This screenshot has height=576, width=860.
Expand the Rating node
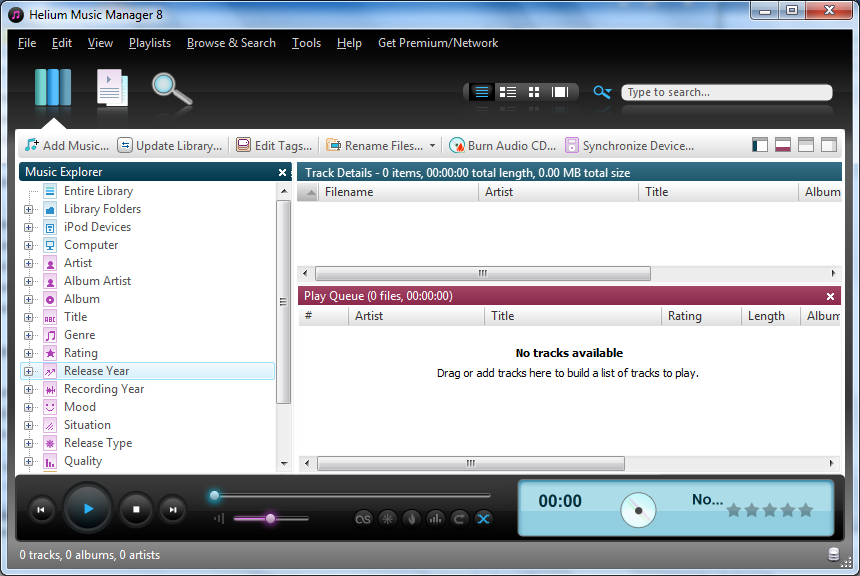pyautogui.click(x=29, y=353)
